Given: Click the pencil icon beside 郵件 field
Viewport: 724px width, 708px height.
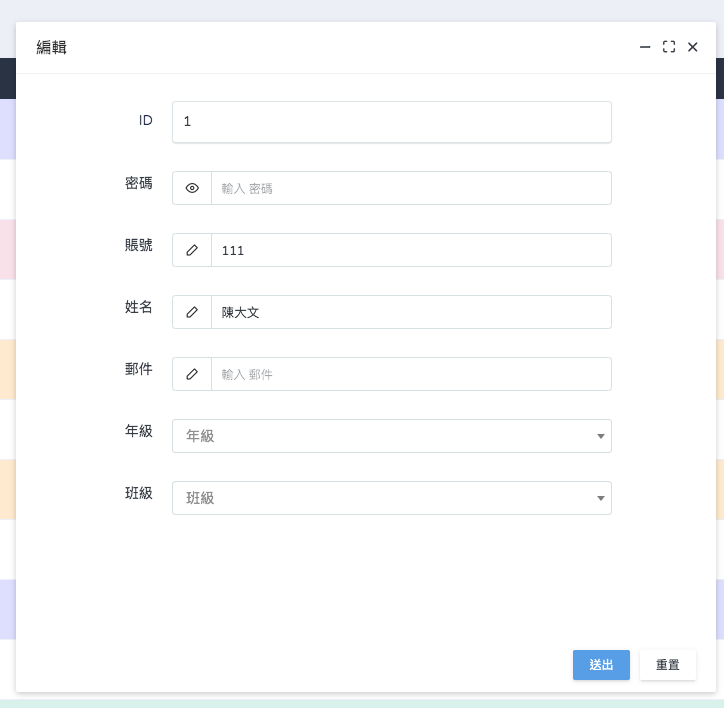Looking at the screenshot, I should [192, 374].
